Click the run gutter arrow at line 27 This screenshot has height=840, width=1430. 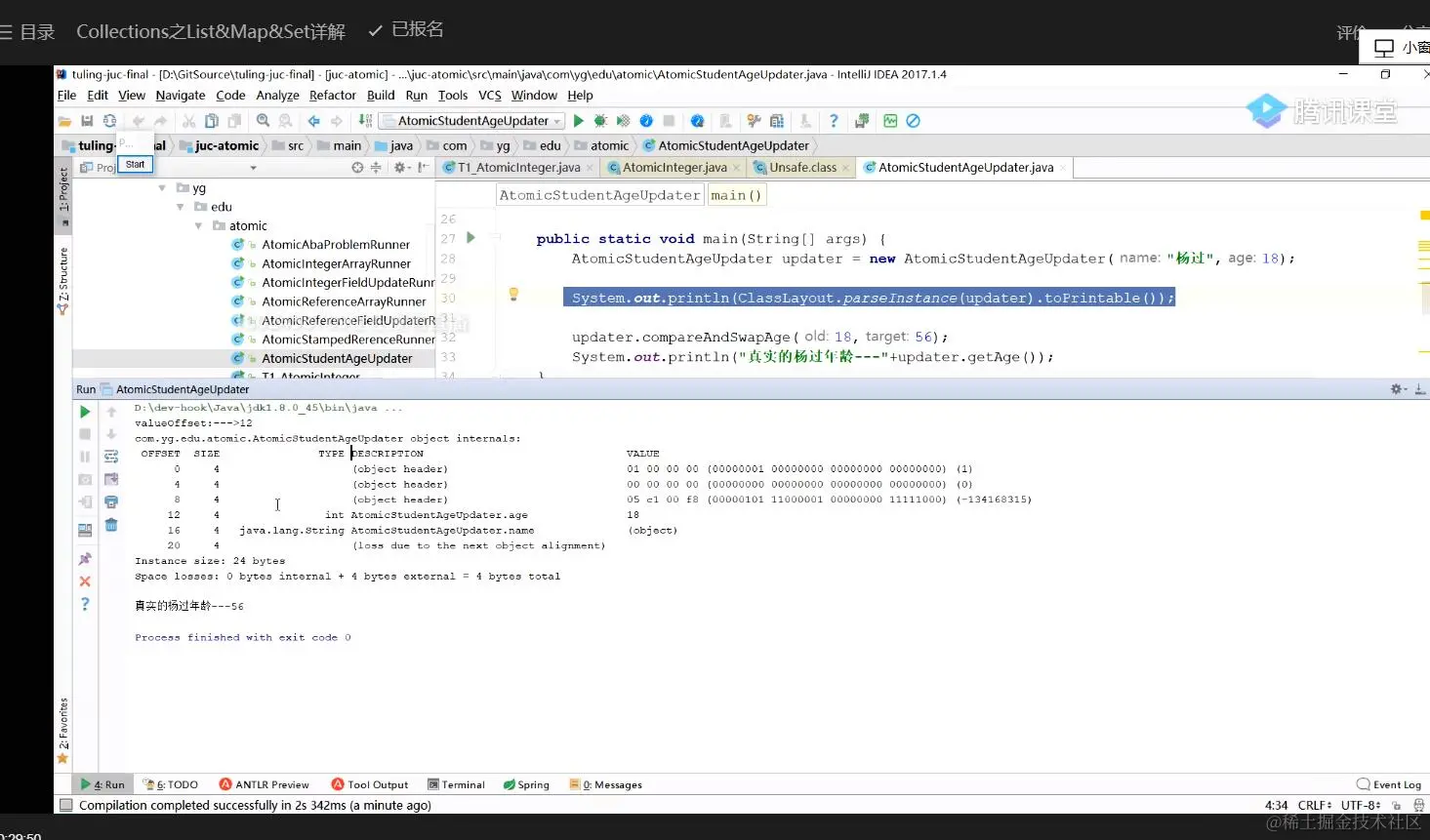[x=471, y=238]
